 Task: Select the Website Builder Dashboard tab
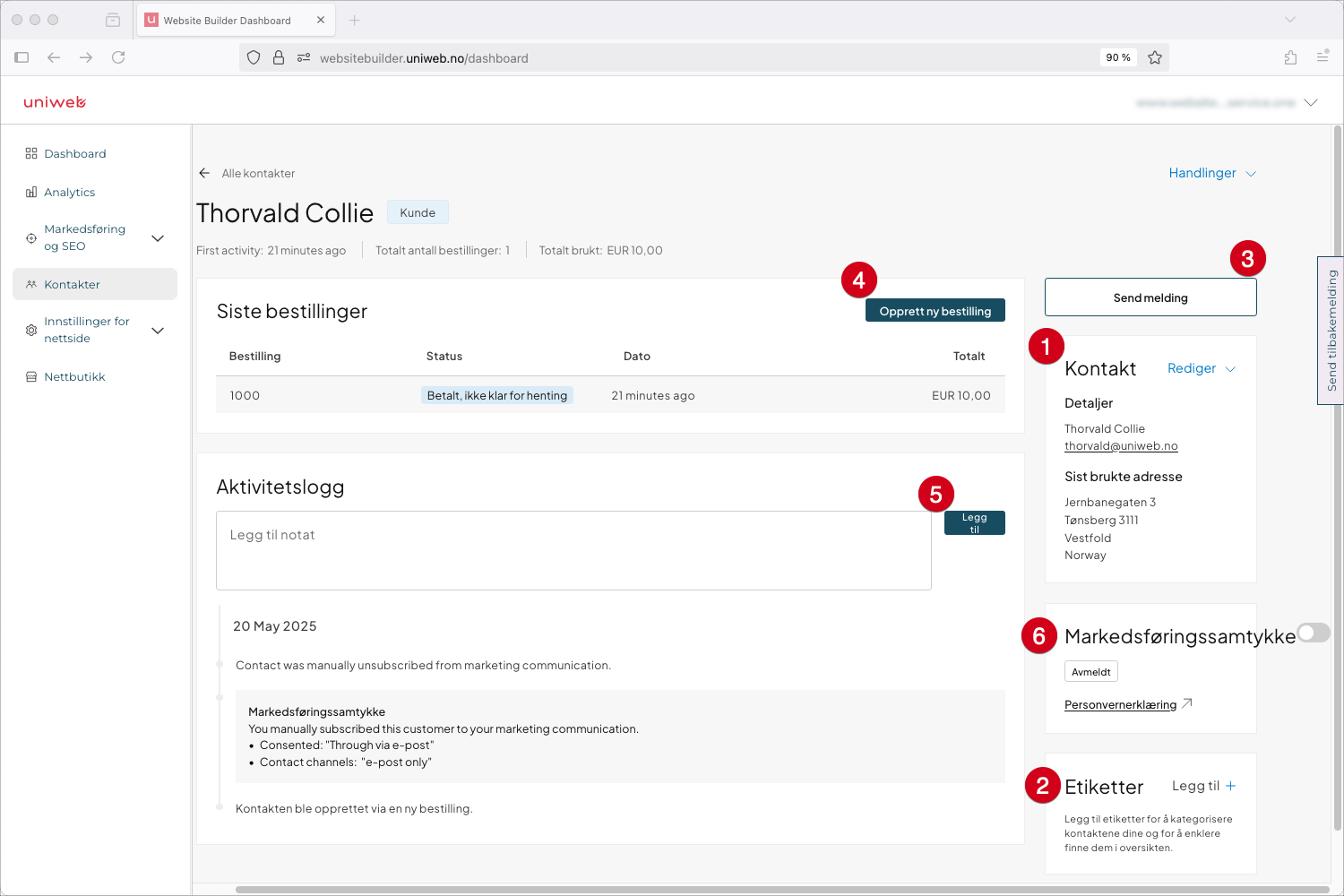click(x=236, y=20)
